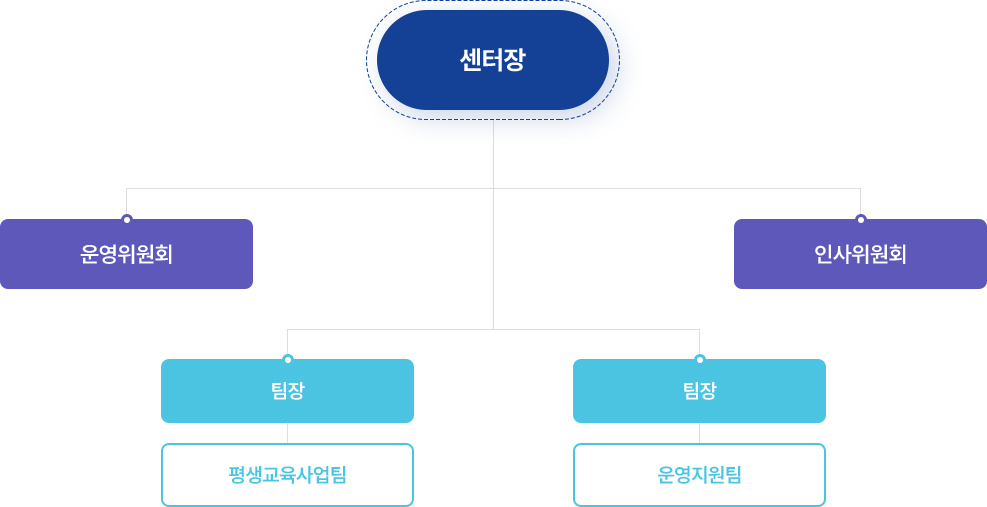
Task: Click the 평생교육사업팀 text label
Action: point(288,474)
